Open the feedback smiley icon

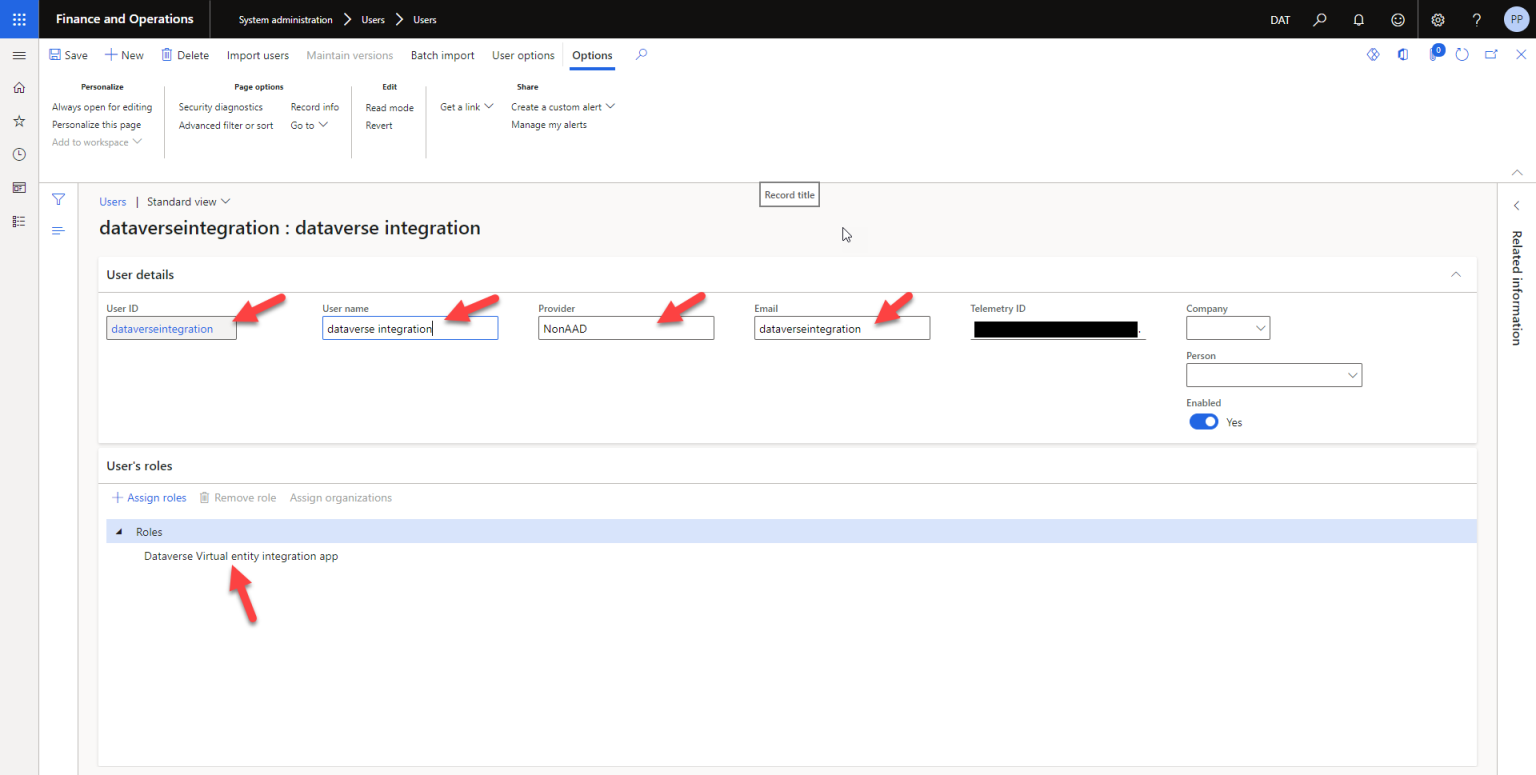pos(1398,19)
